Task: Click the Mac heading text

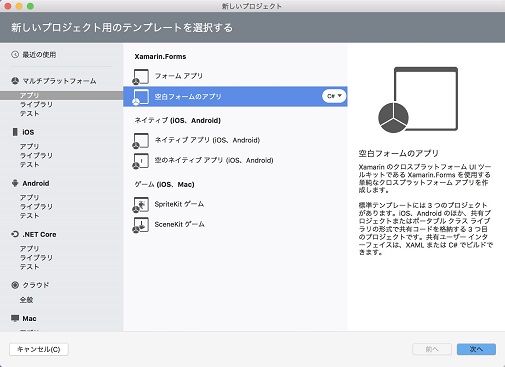Action: pyautogui.click(x=29, y=318)
